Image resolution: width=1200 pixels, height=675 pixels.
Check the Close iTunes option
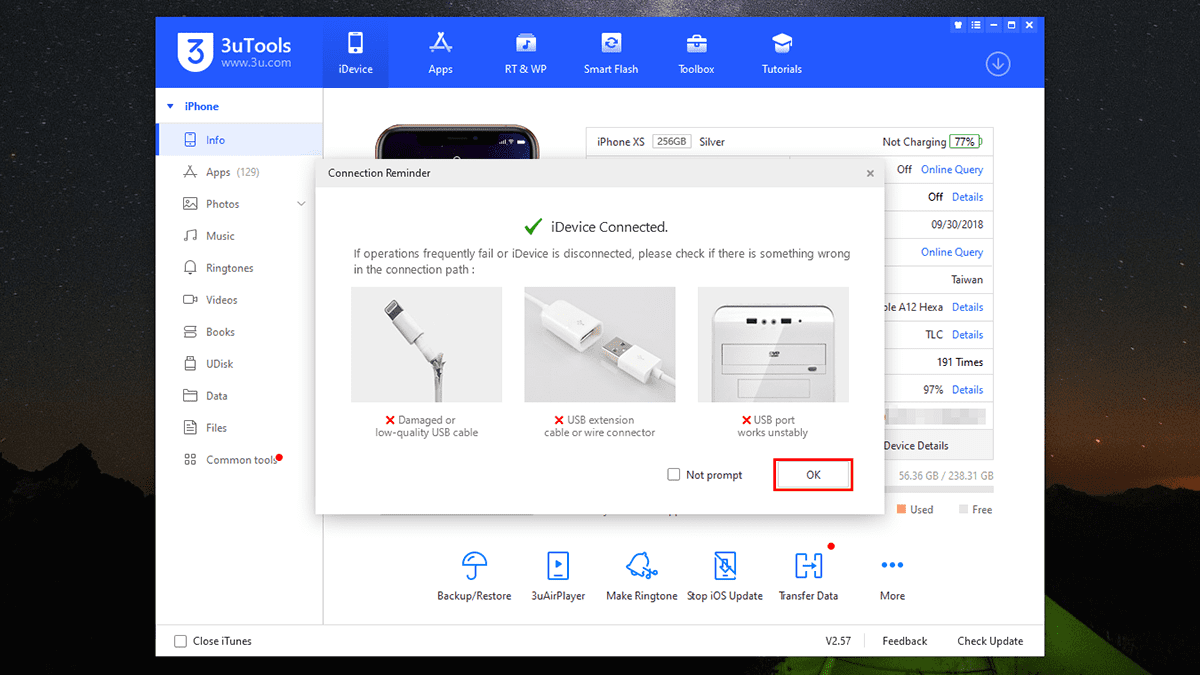[x=181, y=640]
